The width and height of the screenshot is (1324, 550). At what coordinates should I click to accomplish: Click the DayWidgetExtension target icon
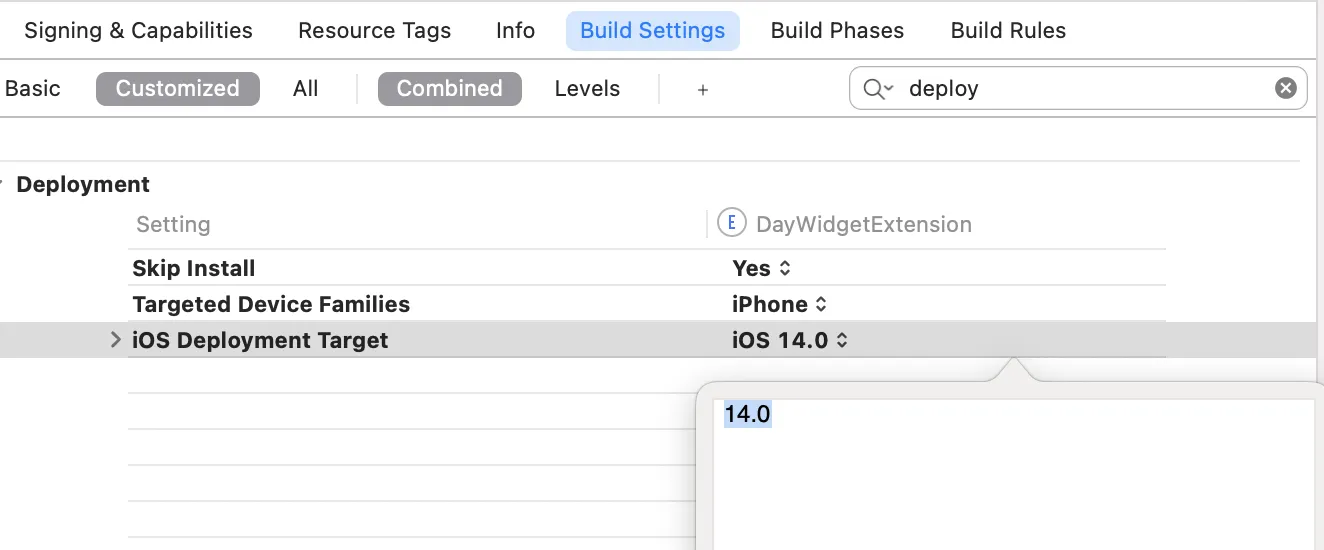pos(732,223)
